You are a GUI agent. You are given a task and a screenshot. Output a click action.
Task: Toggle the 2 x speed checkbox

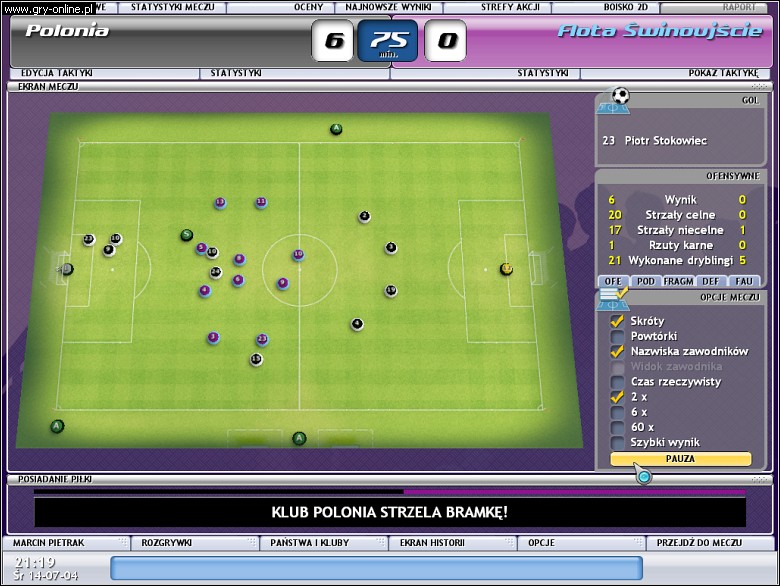pos(617,397)
